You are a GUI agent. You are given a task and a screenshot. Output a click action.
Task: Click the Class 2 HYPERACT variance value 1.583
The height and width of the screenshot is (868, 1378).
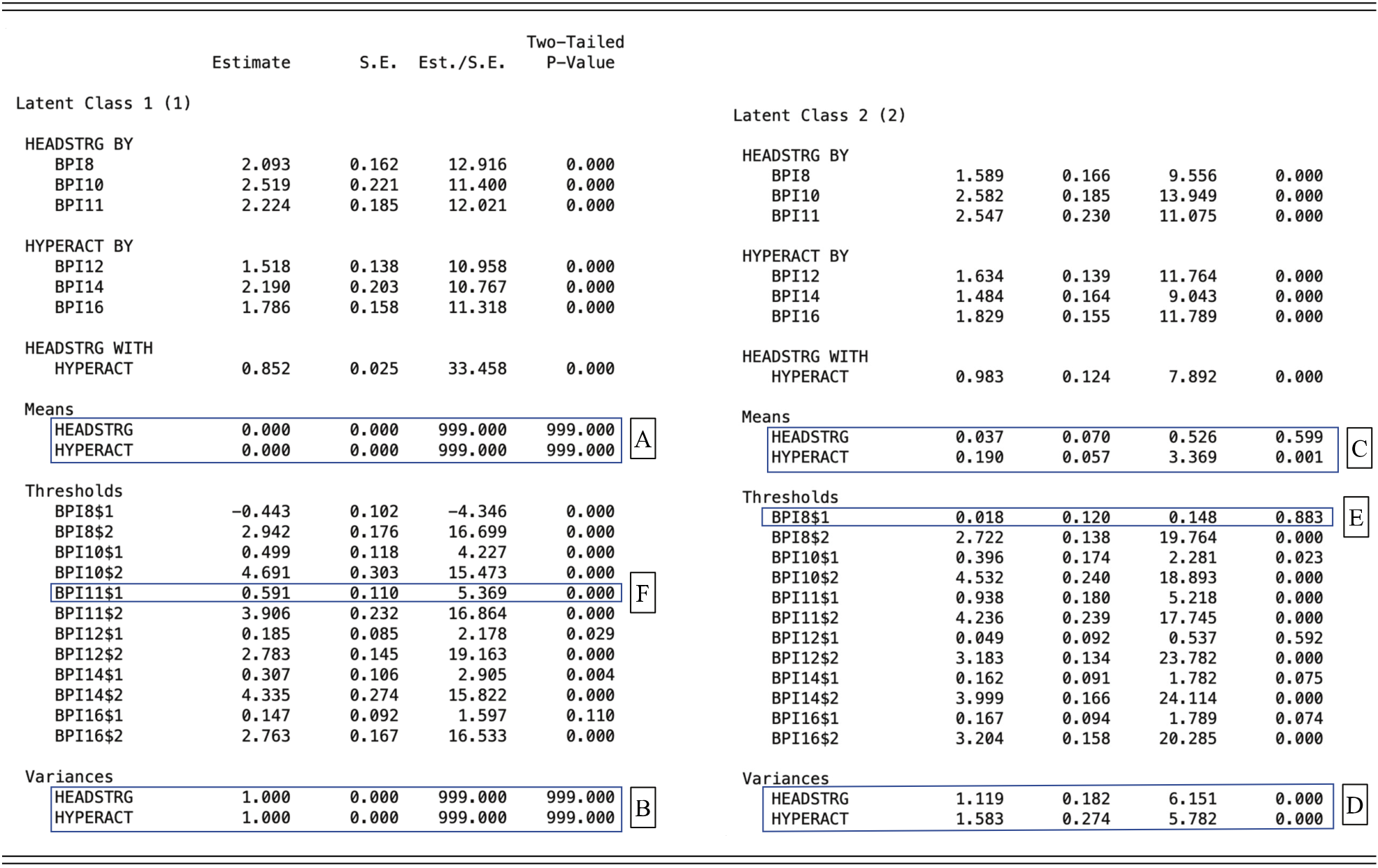click(x=979, y=819)
